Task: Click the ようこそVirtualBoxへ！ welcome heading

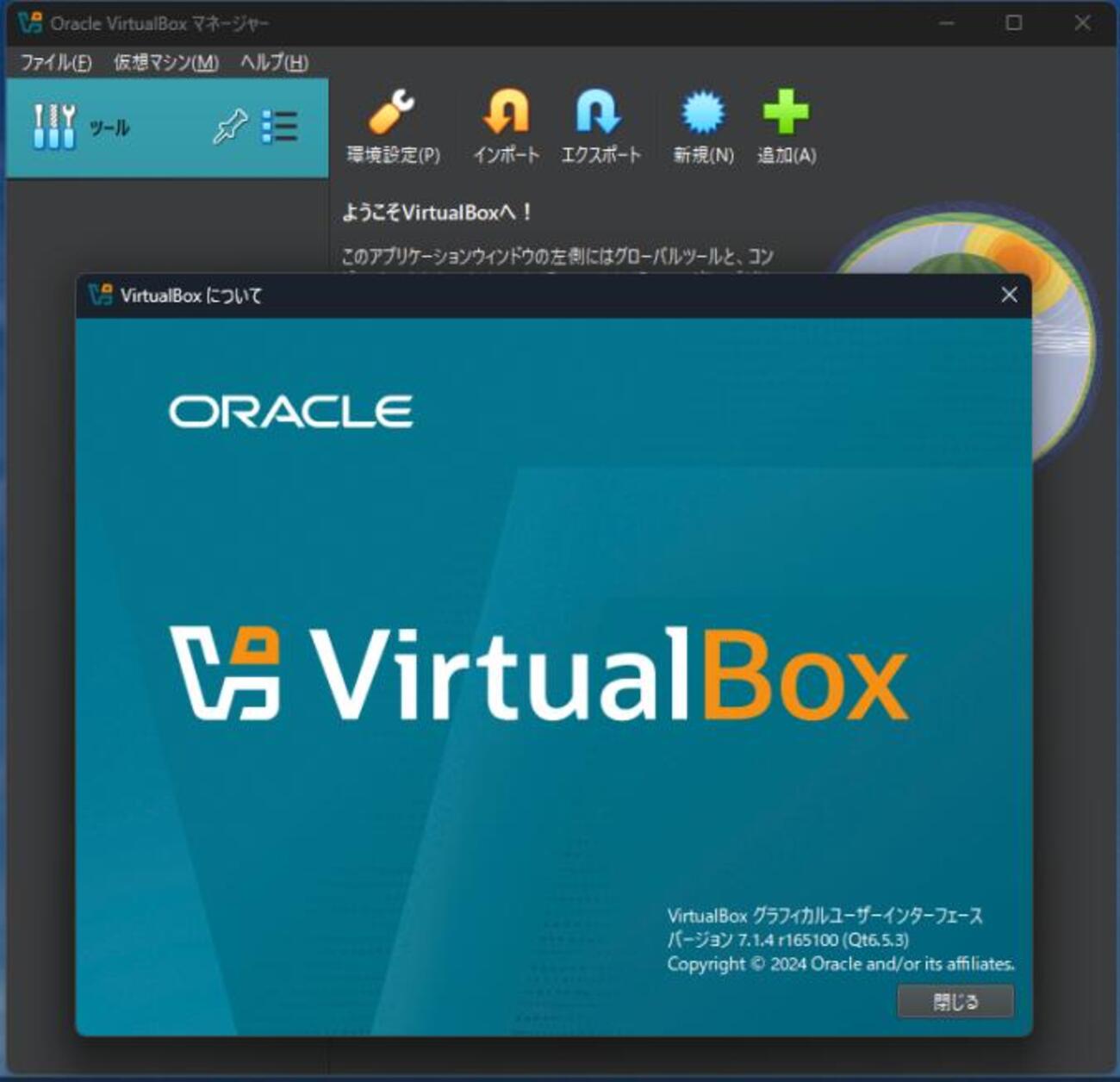Action: [438, 212]
